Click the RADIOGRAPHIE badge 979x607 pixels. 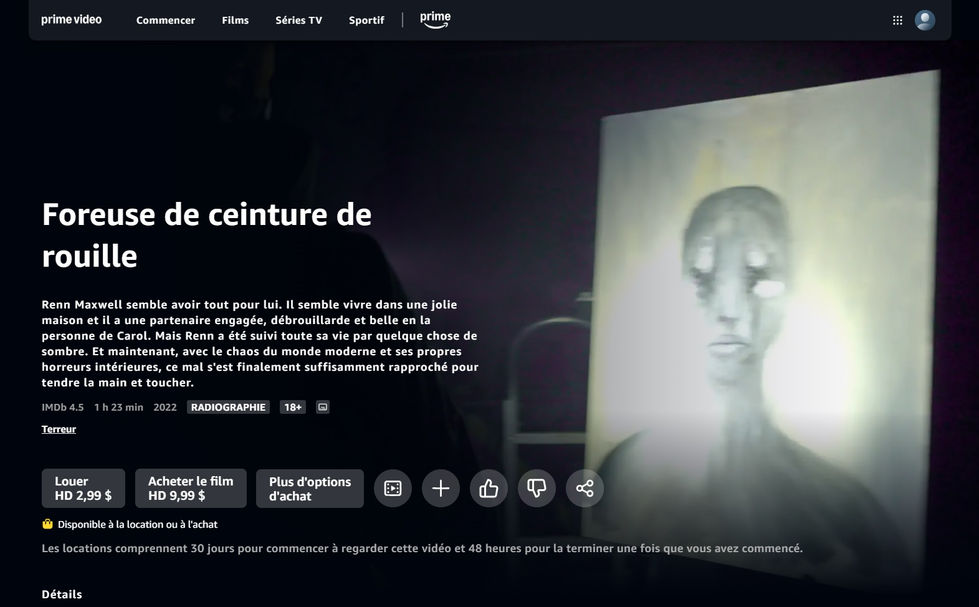click(228, 407)
